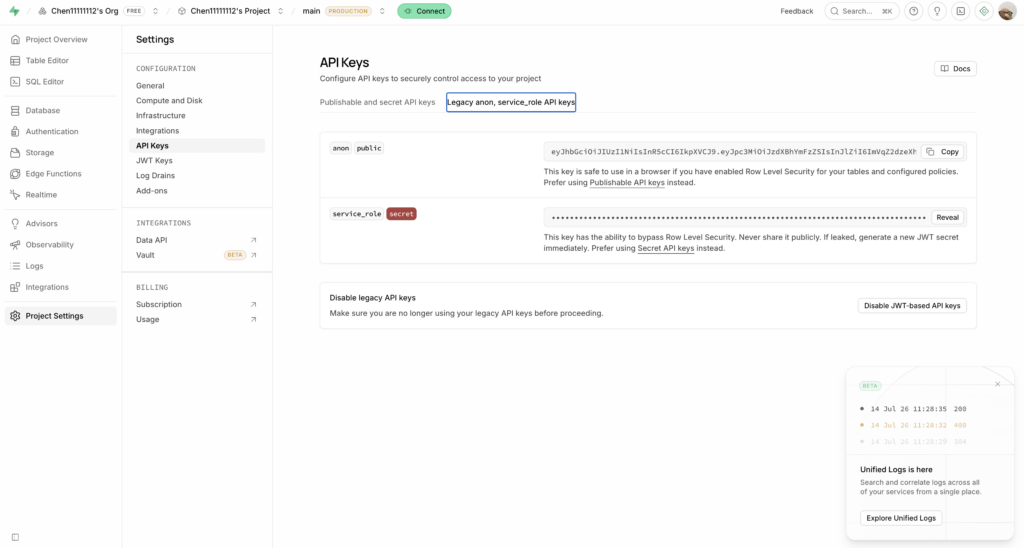Open Edge Functions icon
Viewport: 1024px width, 548px height.
[x=15, y=174]
